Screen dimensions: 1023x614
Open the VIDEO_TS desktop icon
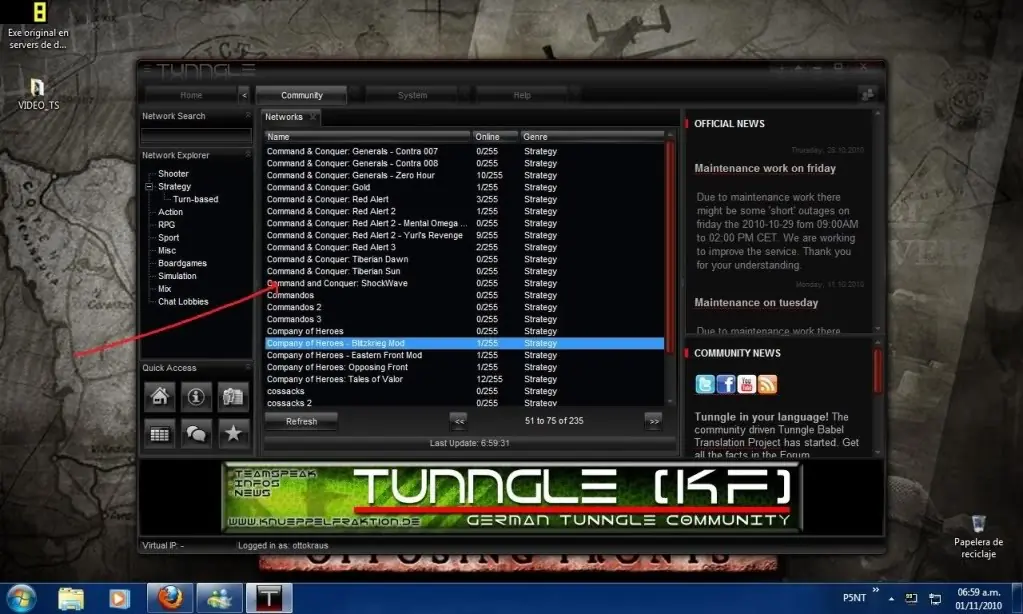click(38, 95)
